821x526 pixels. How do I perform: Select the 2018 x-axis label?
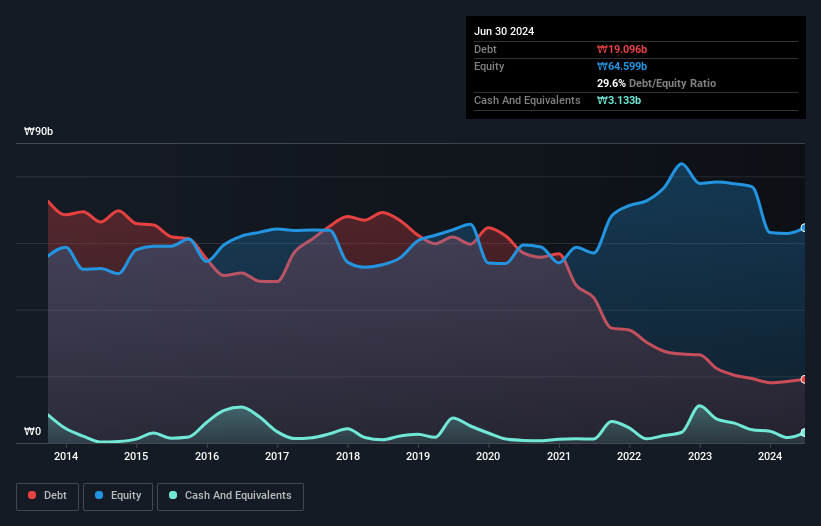348,456
